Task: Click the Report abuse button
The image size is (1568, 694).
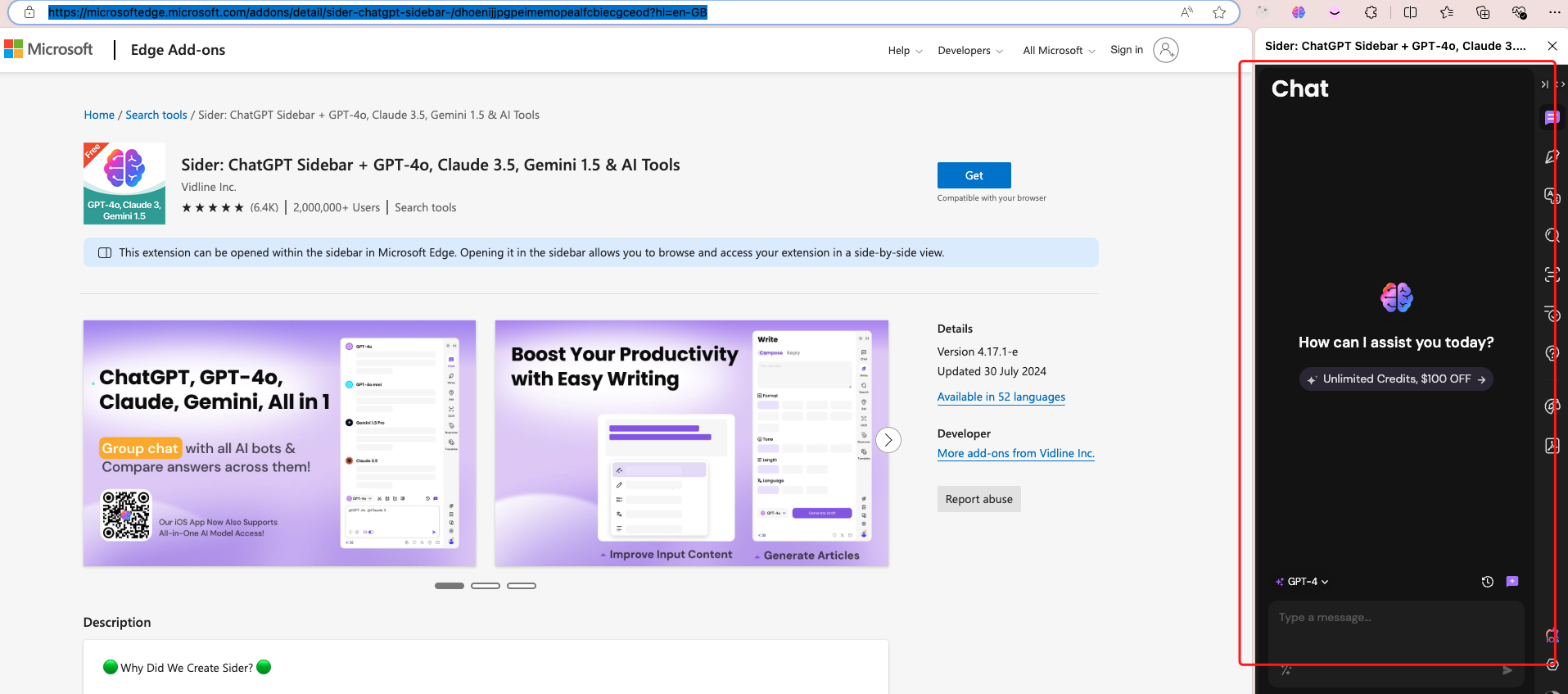Action: pyautogui.click(x=978, y=499)
